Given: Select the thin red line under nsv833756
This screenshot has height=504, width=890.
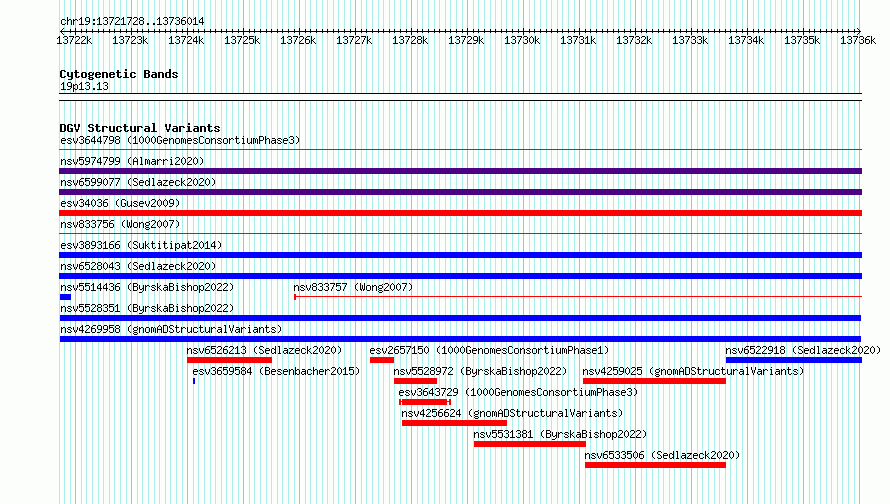Looking at the screenshot, I should tap(460, 234).
